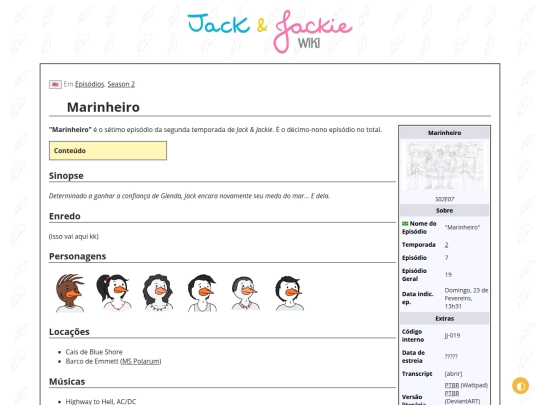This screenshot has height=405, width=540.
Task: Click the Cais de Blue Shore list item
Action: 94,352
